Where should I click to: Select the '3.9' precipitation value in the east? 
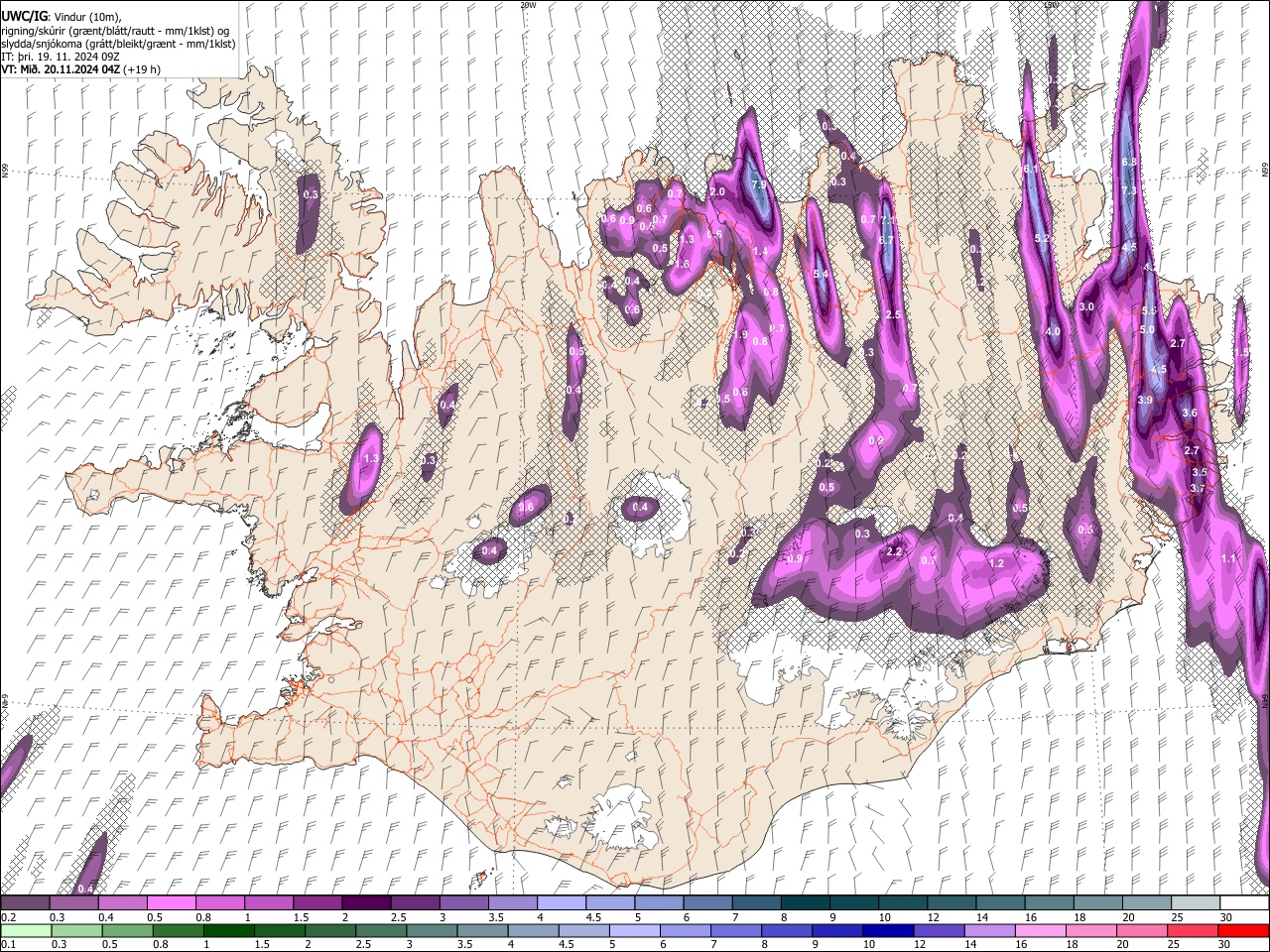click(x=1145, y=401)
